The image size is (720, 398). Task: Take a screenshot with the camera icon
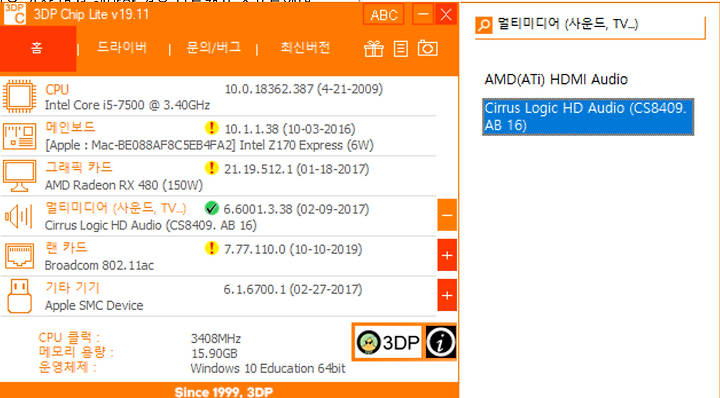pyautogui.click(x=428, y=48)
